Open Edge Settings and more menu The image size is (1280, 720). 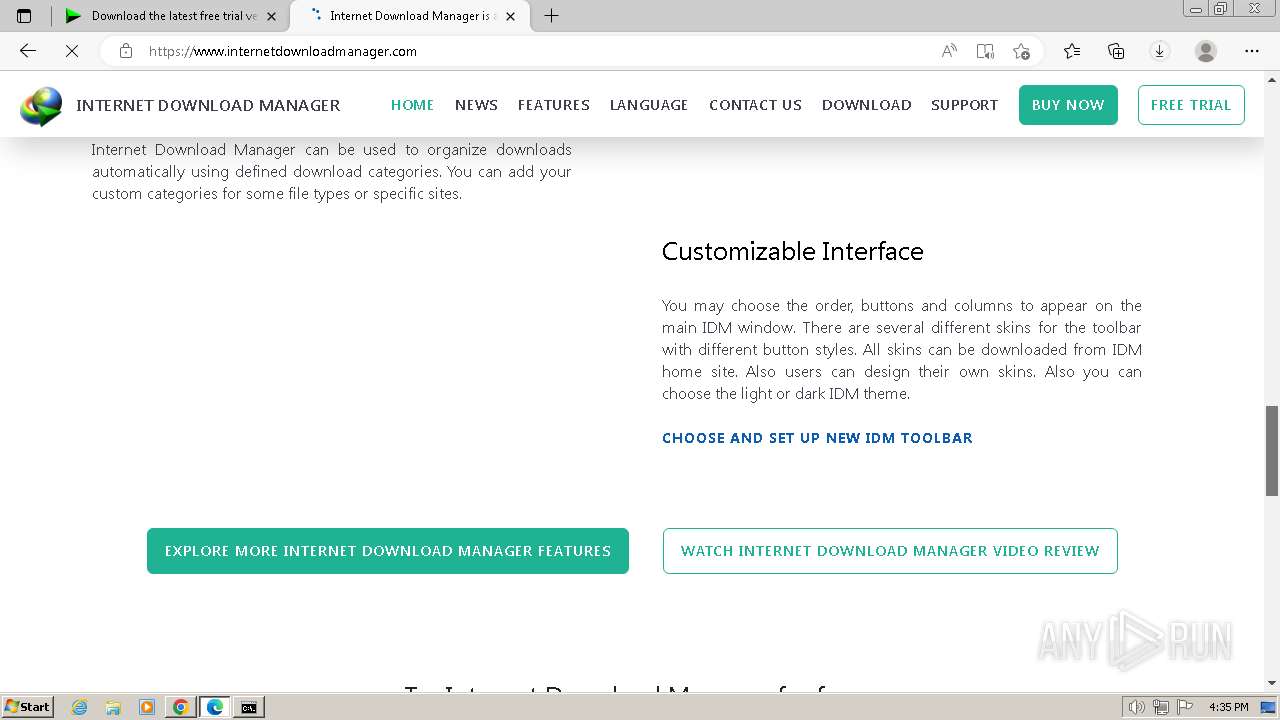1252,51
